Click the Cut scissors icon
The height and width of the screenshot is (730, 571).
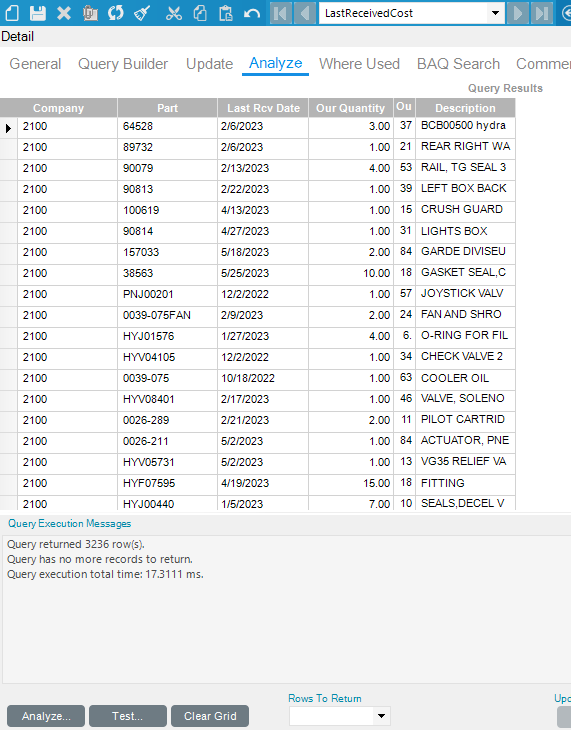pos(174,13)
